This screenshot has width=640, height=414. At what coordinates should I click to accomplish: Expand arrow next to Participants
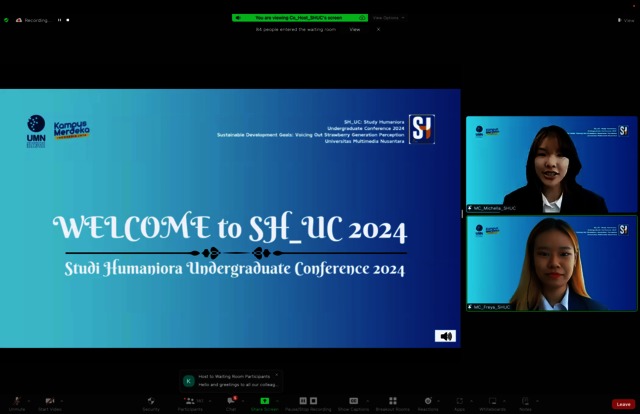[210, 401]
